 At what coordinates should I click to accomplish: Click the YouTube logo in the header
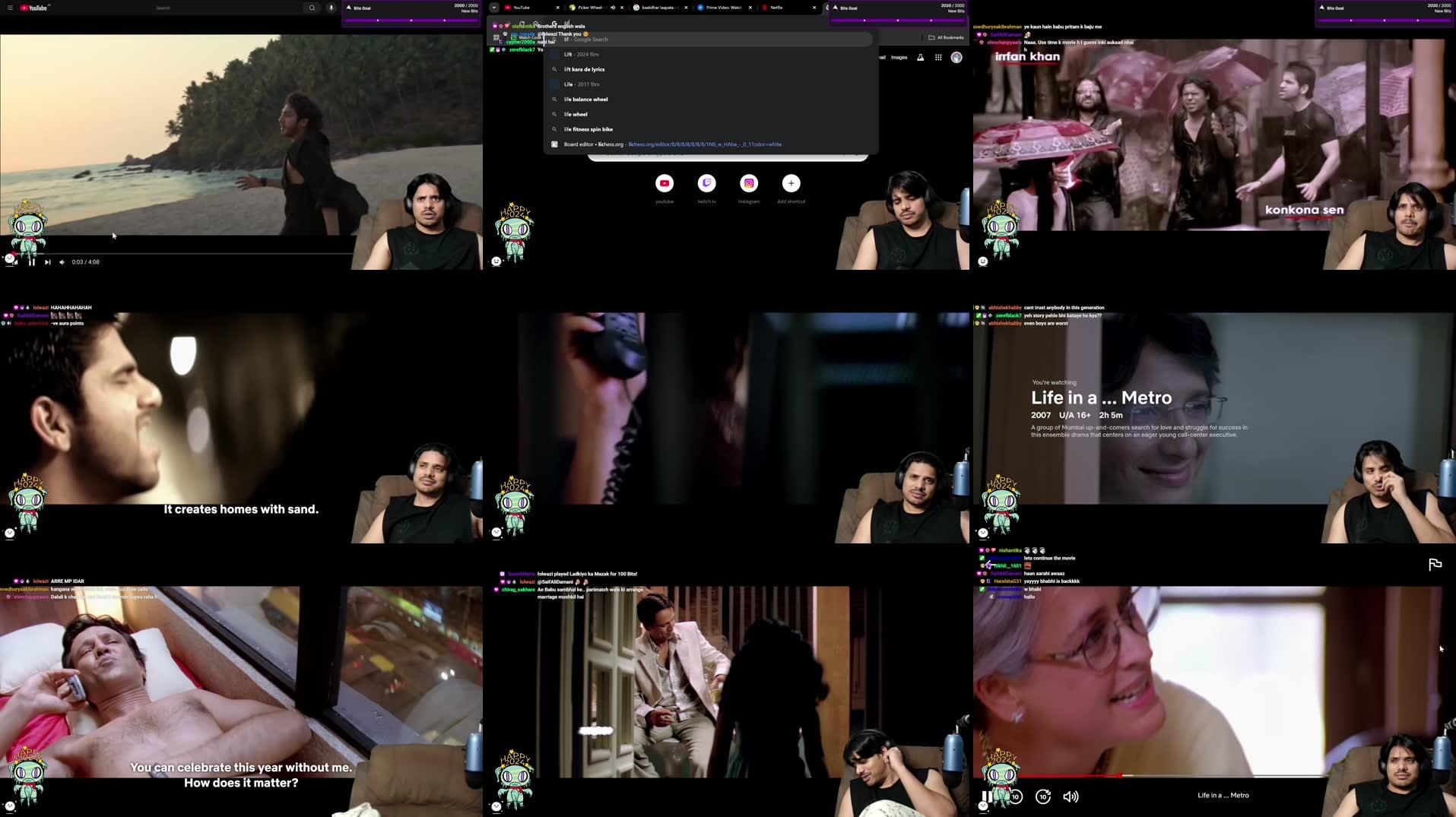[34, 8]
